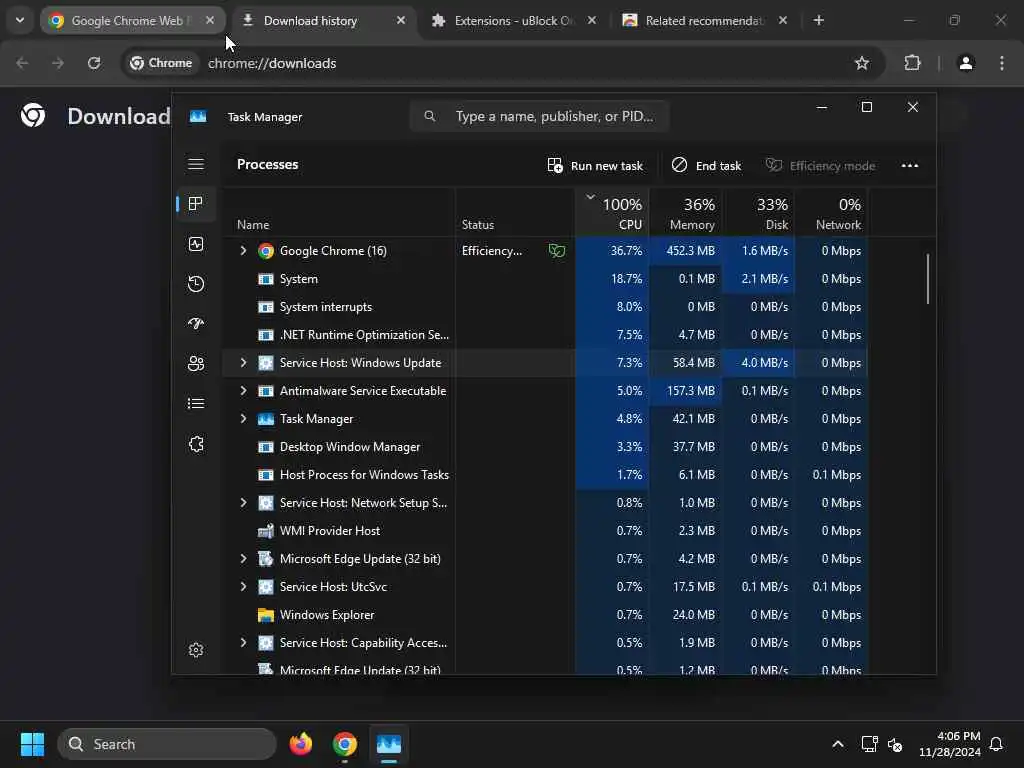The height and width of the screenshot is (768, 1024).
Task: Show hidden system tray icons chevron
Action: [838, 744]
